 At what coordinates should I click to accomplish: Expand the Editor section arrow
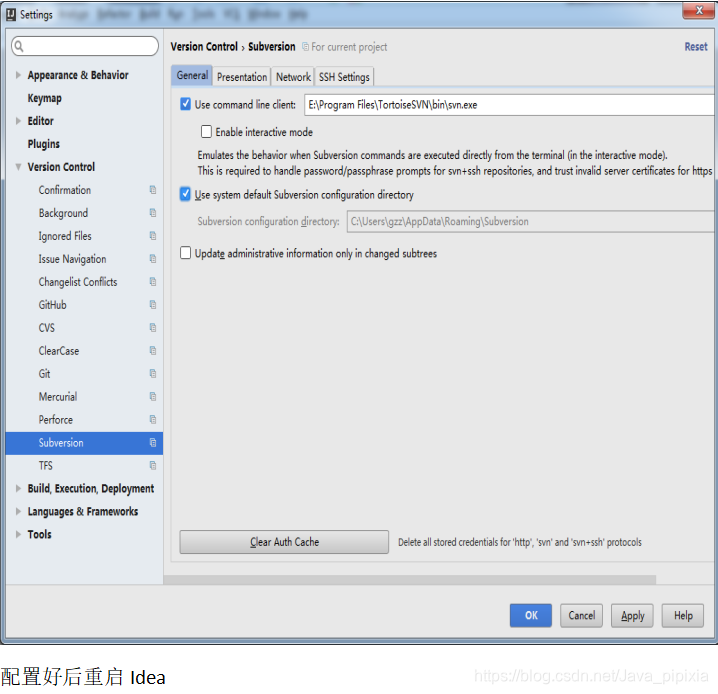point(18,121)
